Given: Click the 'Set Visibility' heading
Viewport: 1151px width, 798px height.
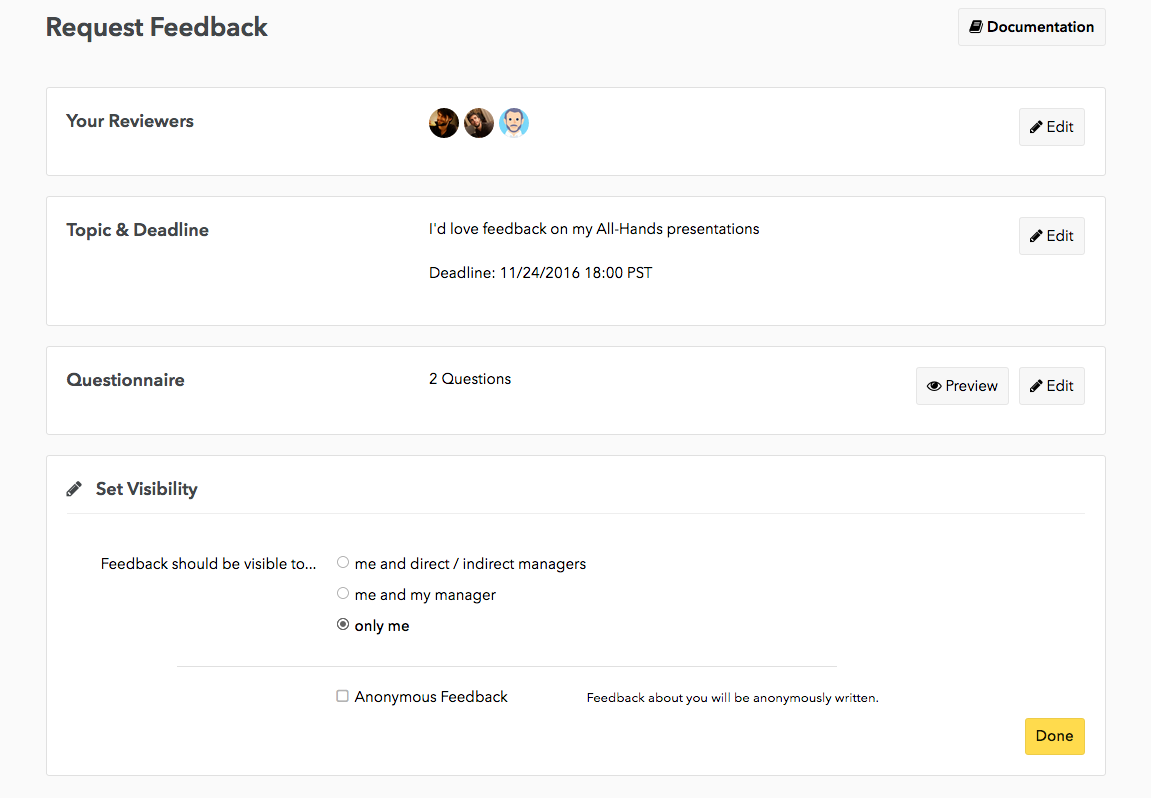Looking at the screenshot, I should click(x=147, y=489).
